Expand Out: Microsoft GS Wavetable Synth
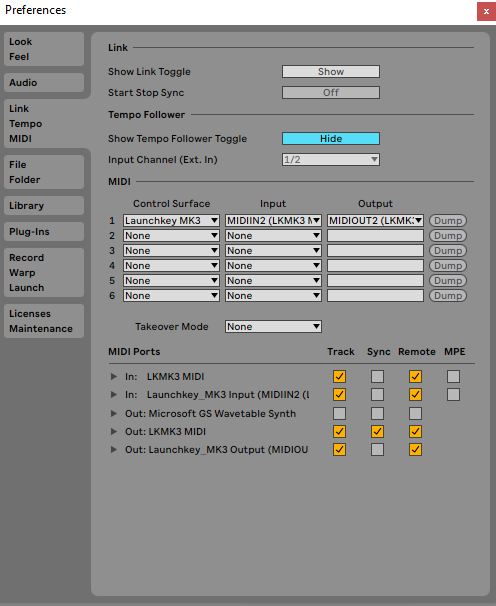496x606 pixels. (114, 414)
